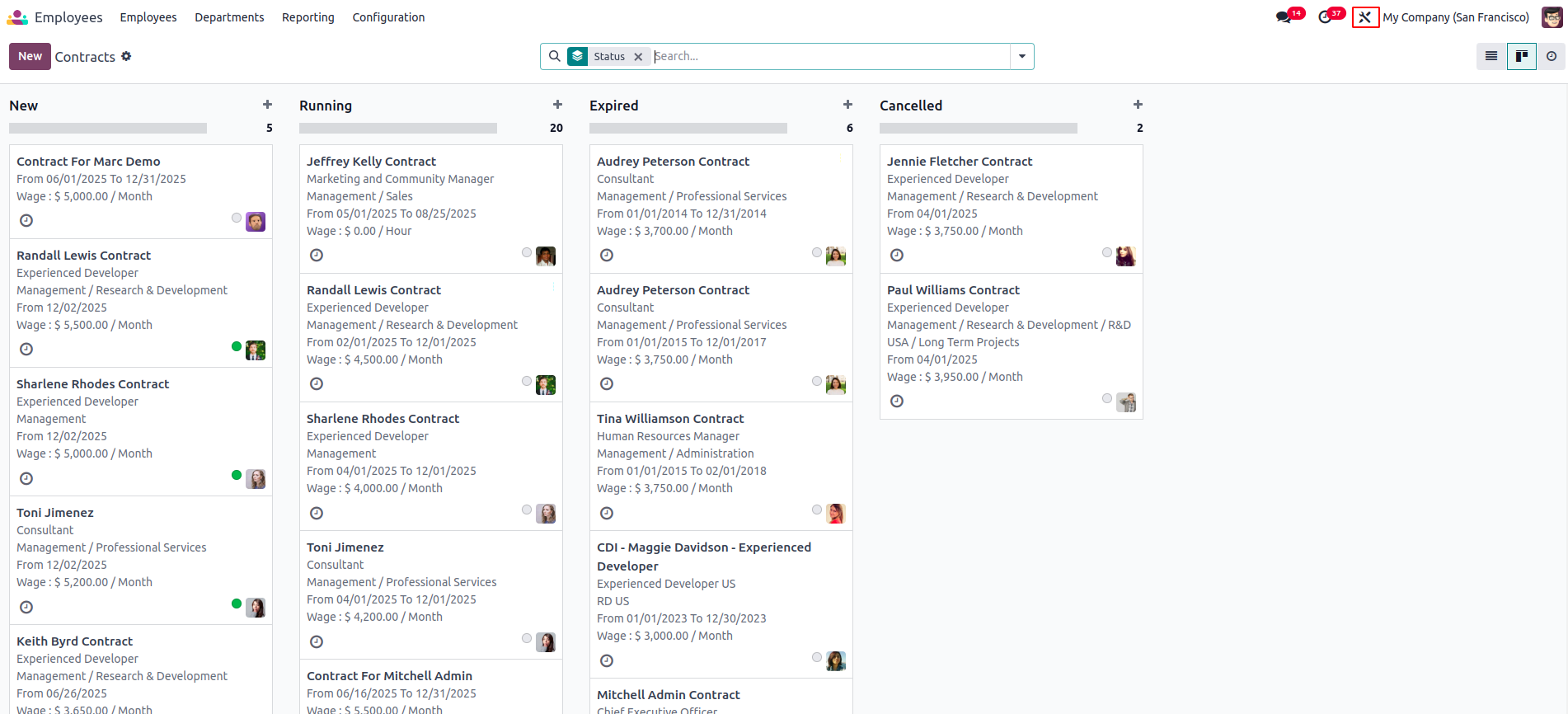
Task: Click the New column progress bar
Action: [108, 128]
